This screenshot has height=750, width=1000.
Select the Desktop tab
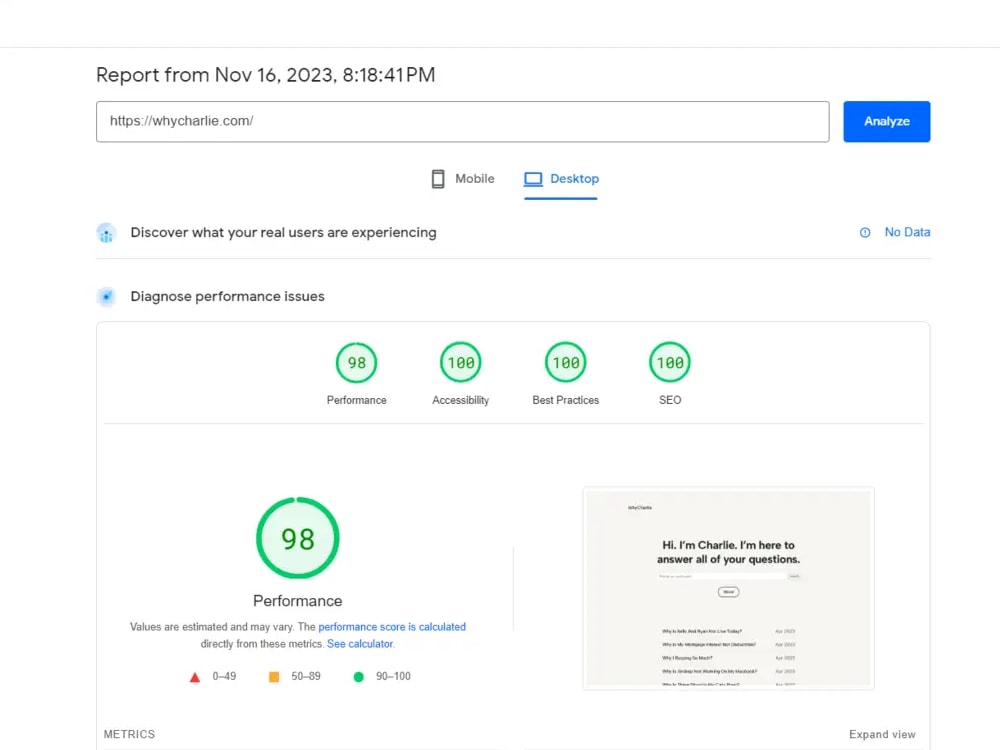point(561,179)
